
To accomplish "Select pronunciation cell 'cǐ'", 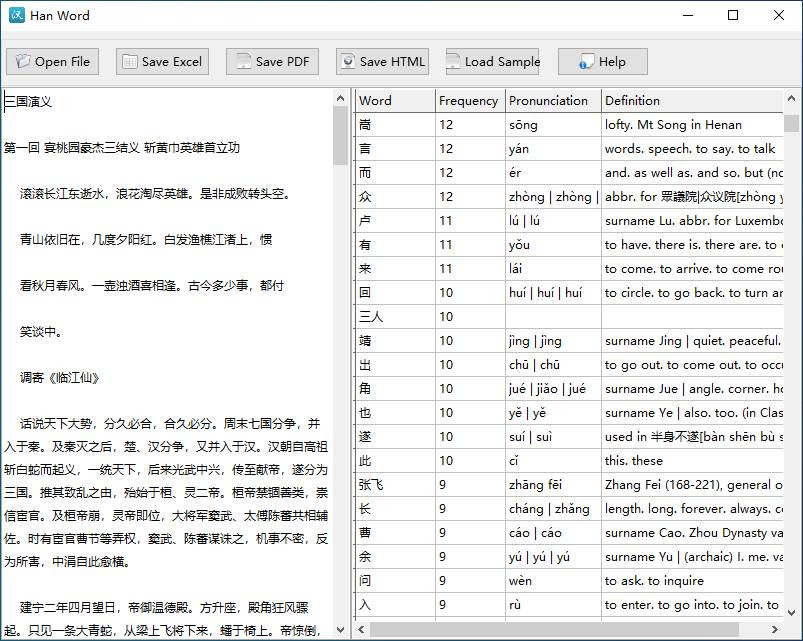I will point(553,460).
